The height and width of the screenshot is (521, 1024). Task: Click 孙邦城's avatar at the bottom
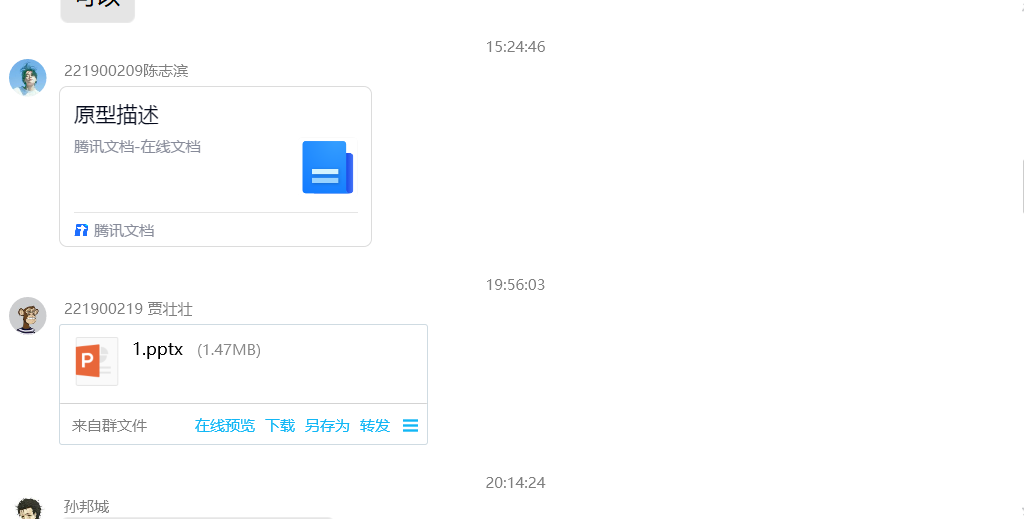pyautogui.click(x=28, y=509)
